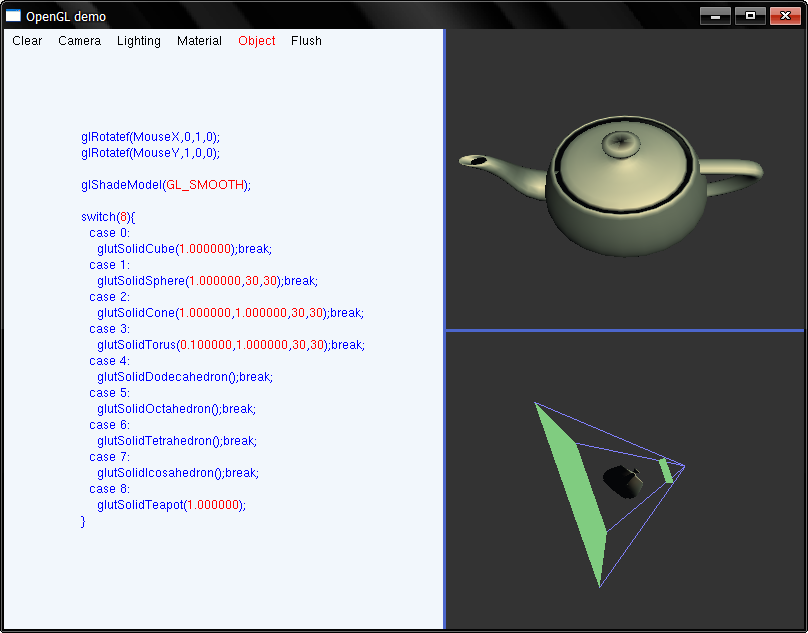Click the glutSolidCone function name
This screenshot has width=808, height=633.
[x=136, y=313]
